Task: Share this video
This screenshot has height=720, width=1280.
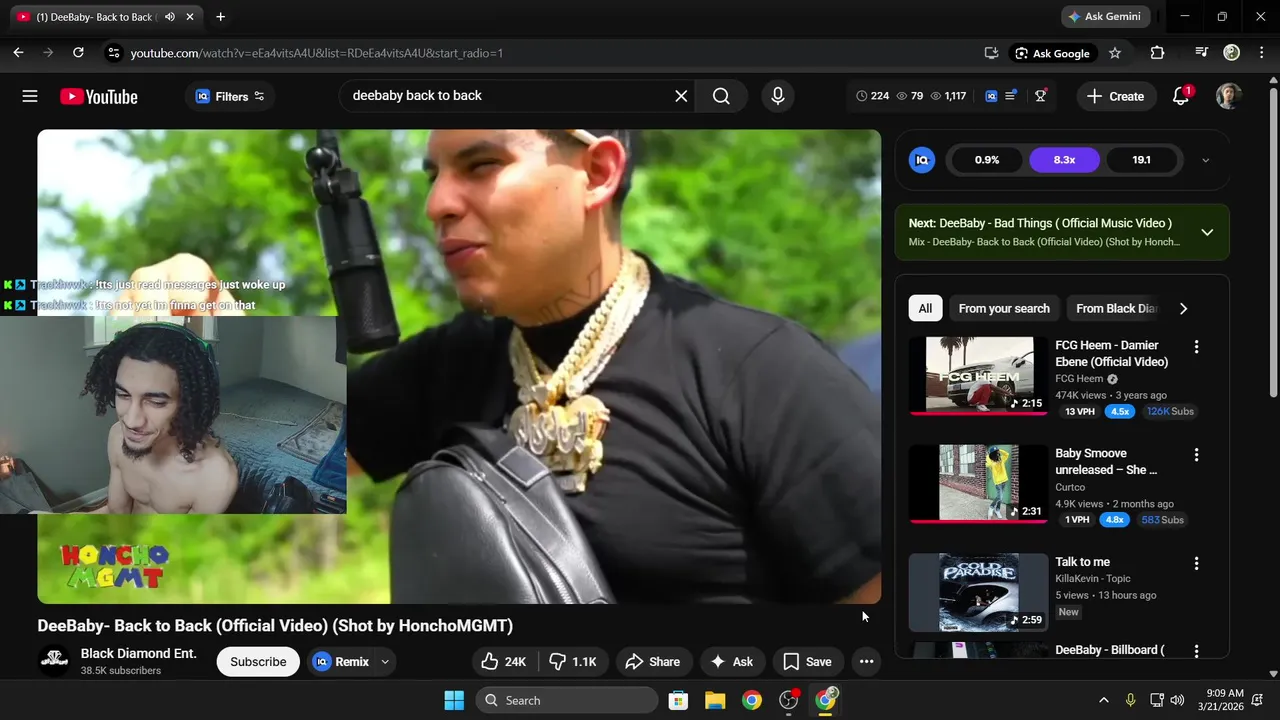Action: point(652,662)
